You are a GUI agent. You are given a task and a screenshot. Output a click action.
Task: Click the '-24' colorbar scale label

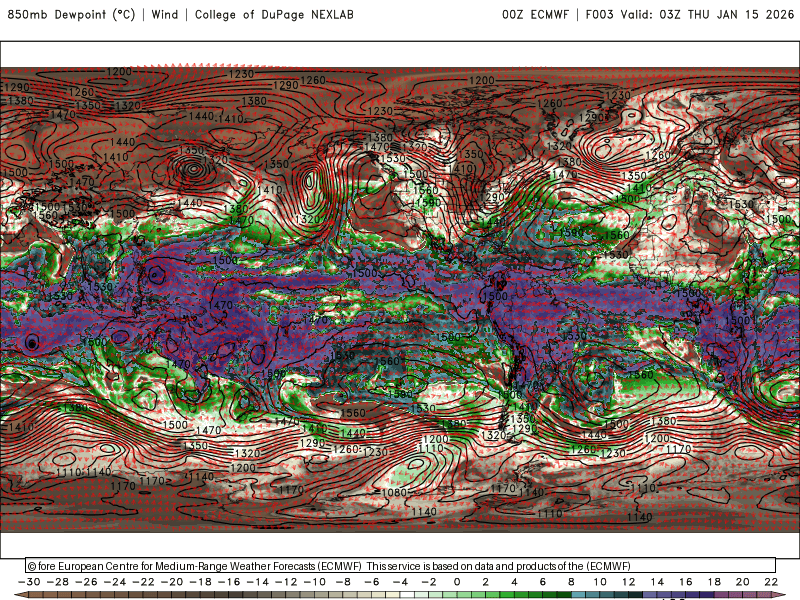coord(115,582)
